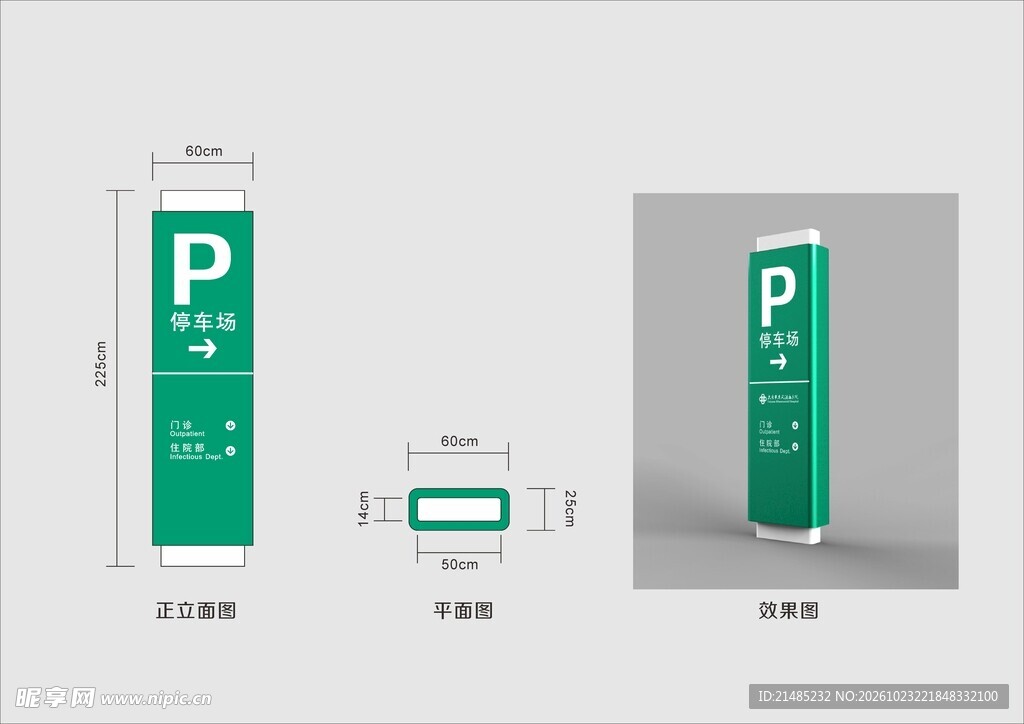Click the white top cap of elevation sign
This screenshot has height=724, width=1024.
click(x=202, y=200)
